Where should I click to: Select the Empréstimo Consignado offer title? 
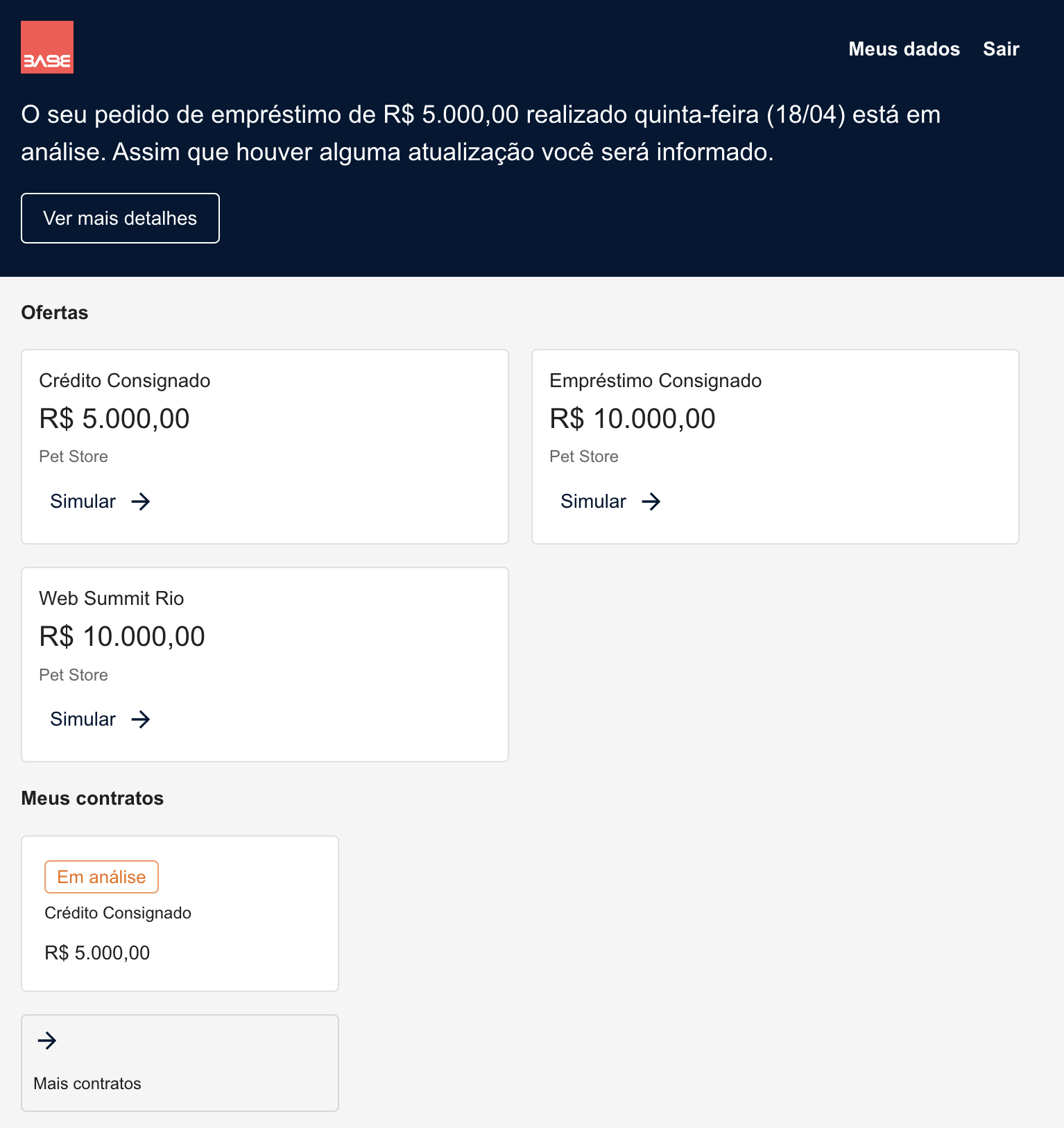[x=655, y=381]
